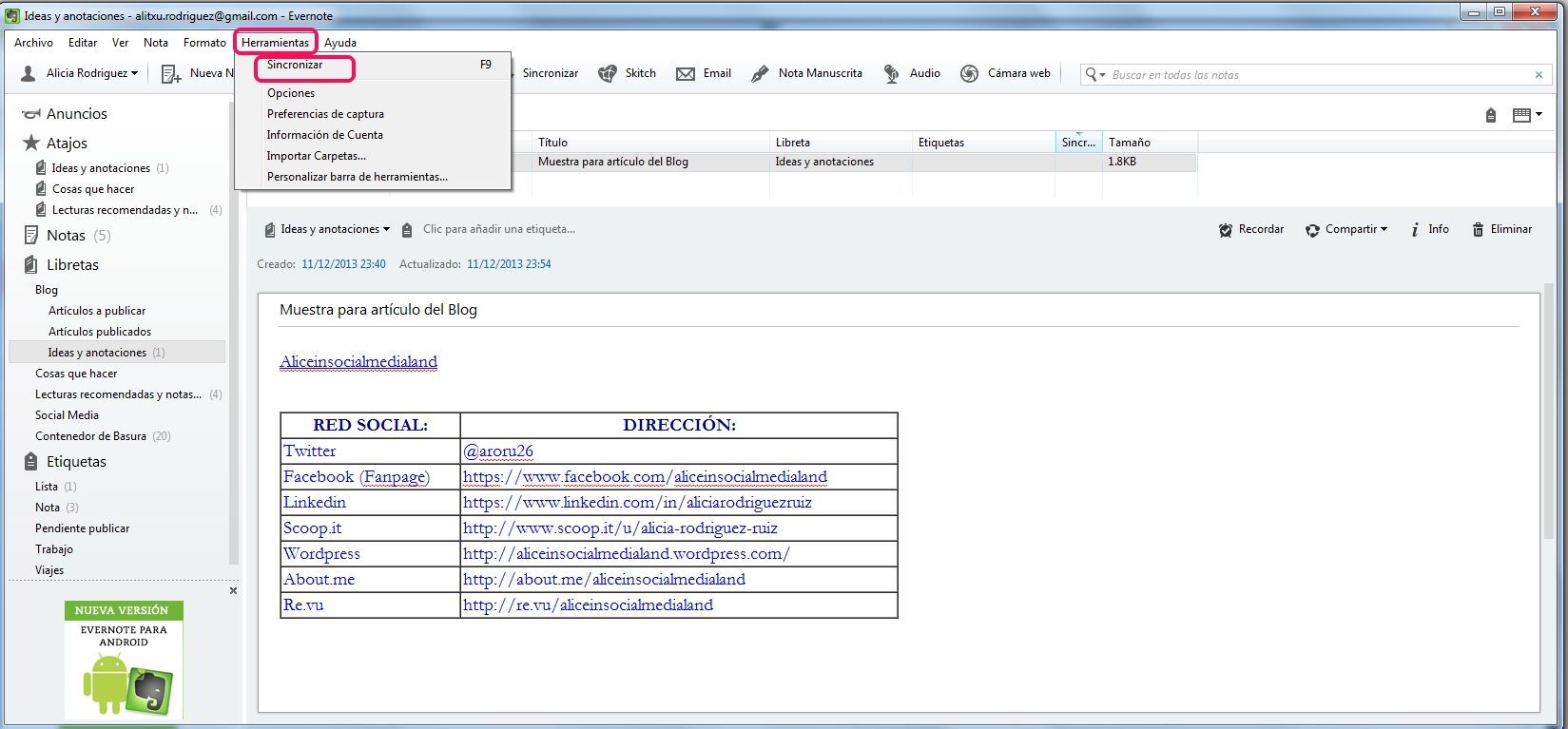Viewport: 1568px width, 729px height.
Task: Open the Aliceinsocialmedialand link in the note
Action: 358,361
